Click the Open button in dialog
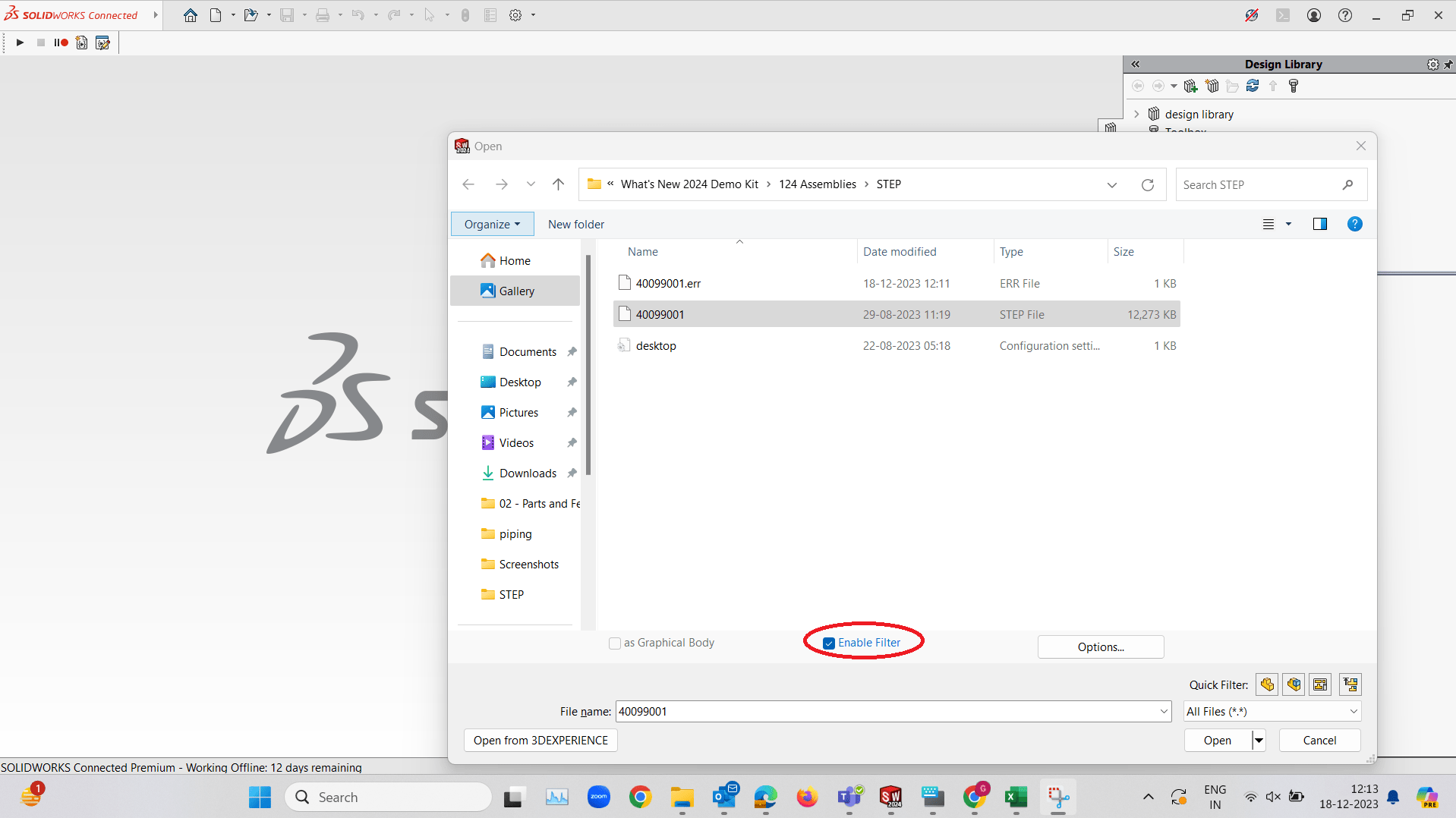This screenshot has width=1456, height=818. (x=1218, y=741)
